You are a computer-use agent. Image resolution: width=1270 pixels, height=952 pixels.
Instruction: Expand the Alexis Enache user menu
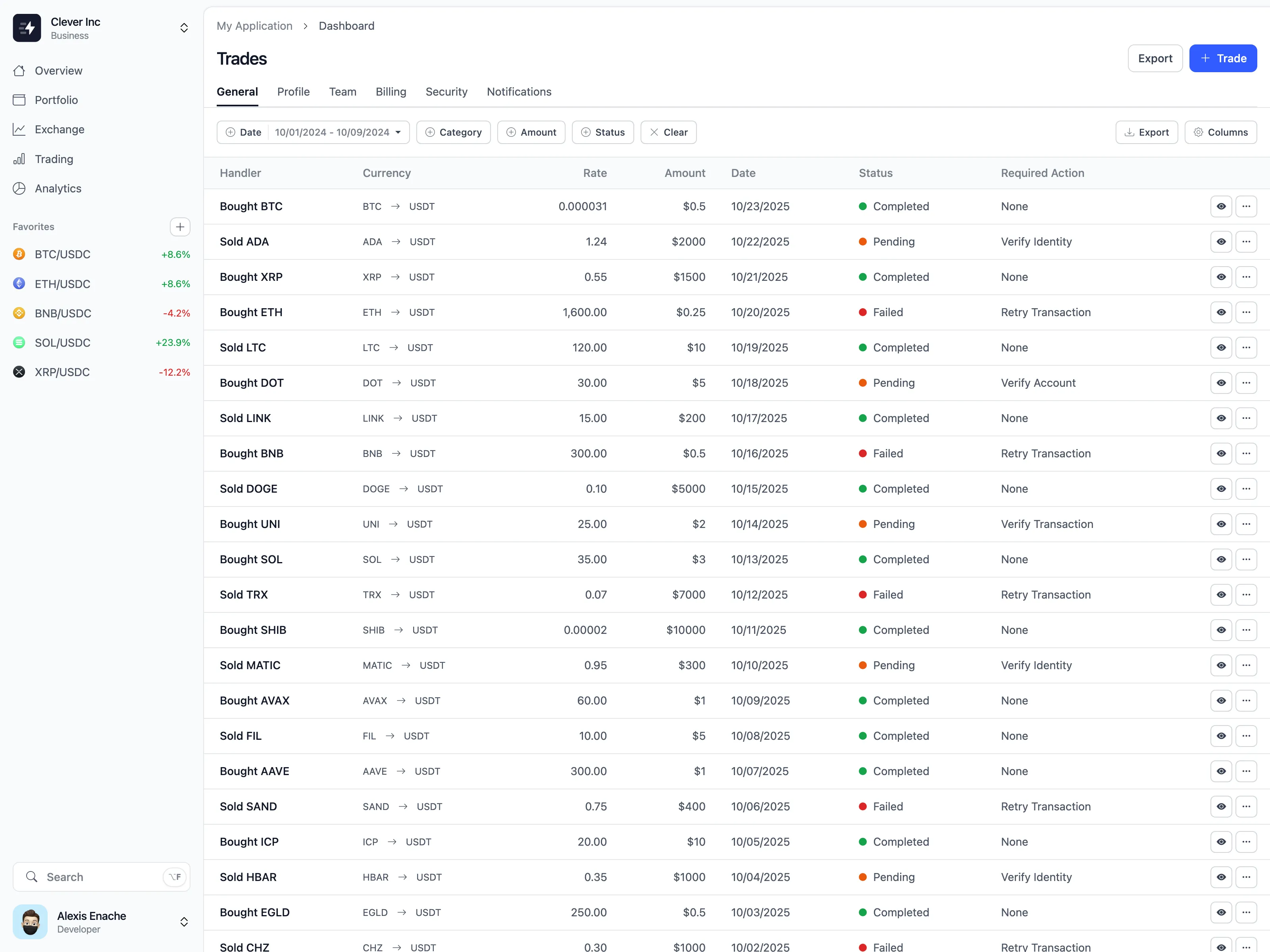coord(184,921)
